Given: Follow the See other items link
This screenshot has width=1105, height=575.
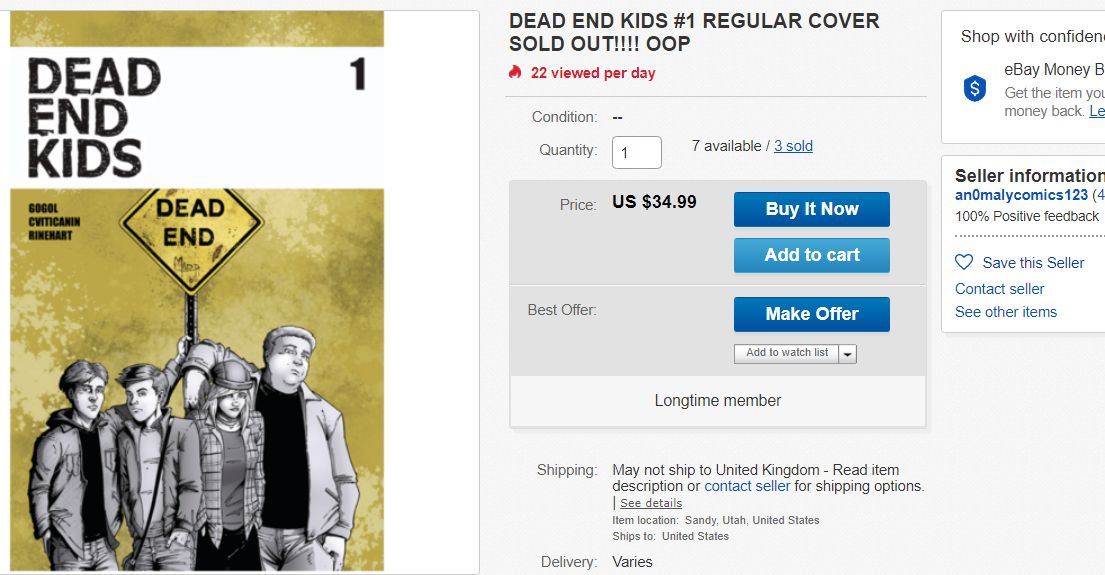Looking at the screenshot, I should 1005,312.
